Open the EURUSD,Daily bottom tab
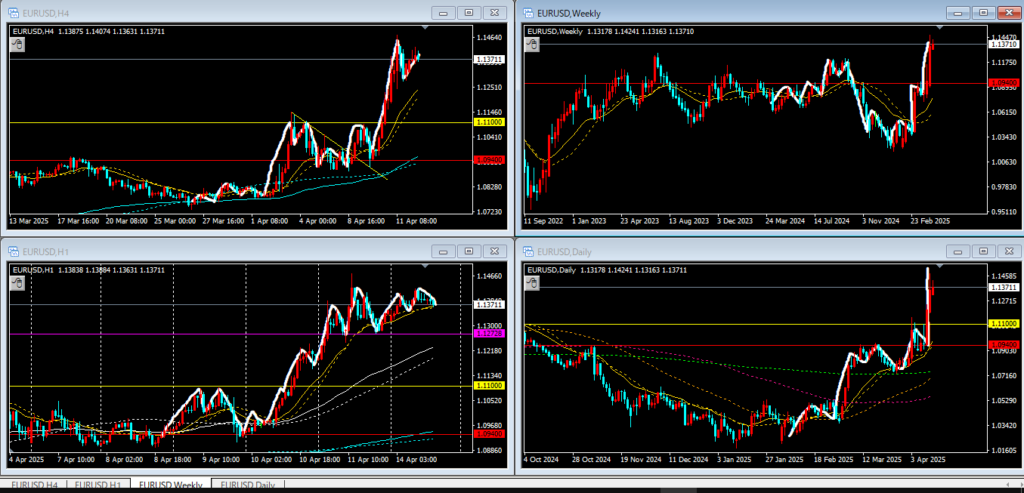Viewport: 1024px width, 493px height. pyautogui.click(x=248, y=485)
